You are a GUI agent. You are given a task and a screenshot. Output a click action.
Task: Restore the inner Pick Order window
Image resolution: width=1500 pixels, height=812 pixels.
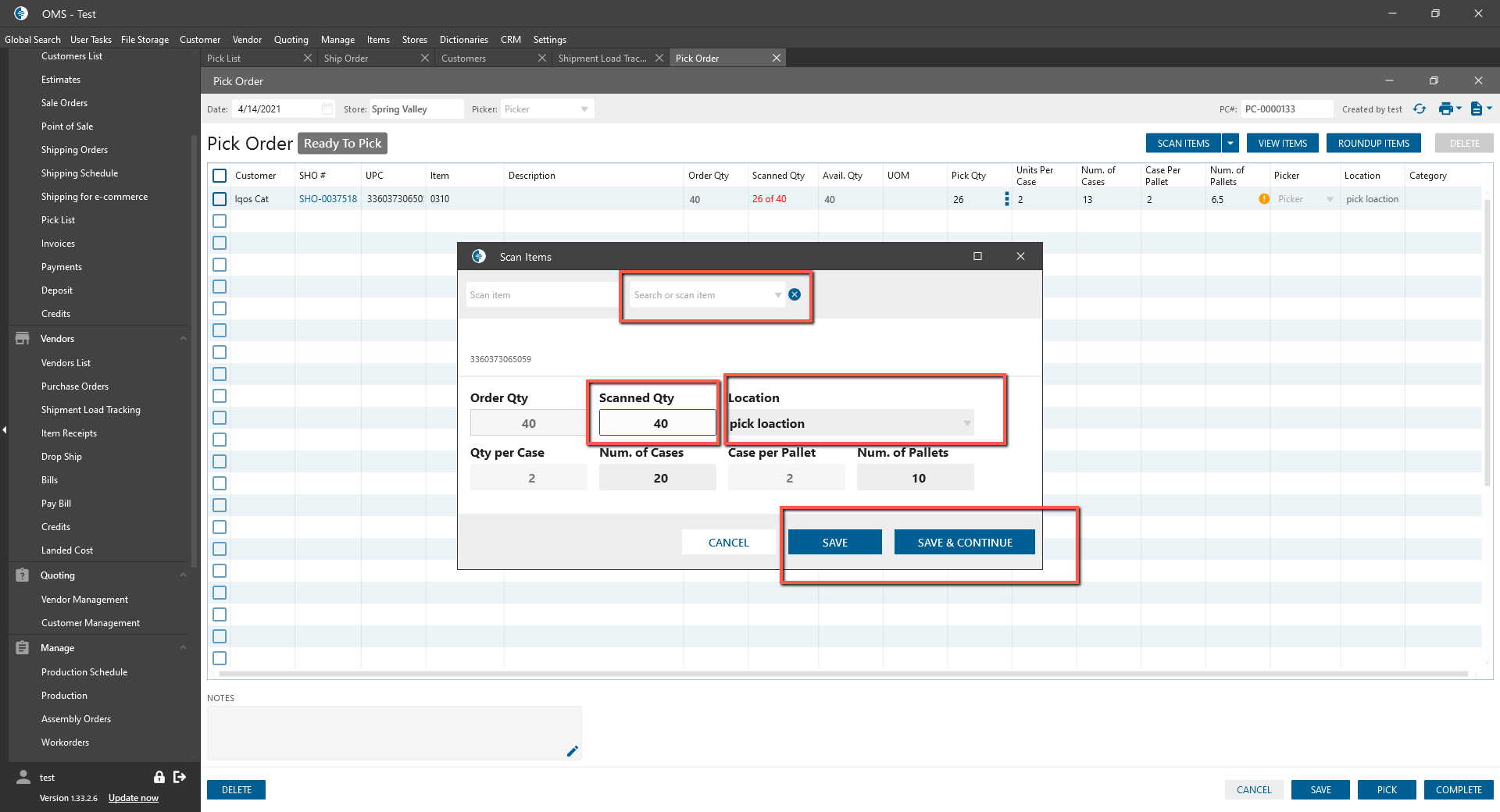point(1434,80)
